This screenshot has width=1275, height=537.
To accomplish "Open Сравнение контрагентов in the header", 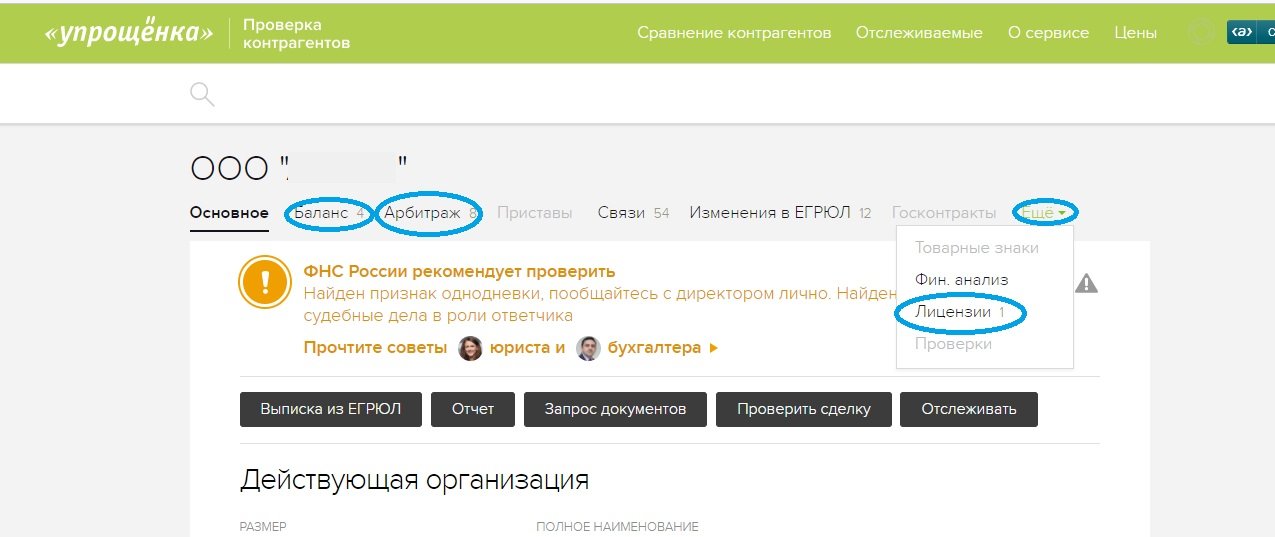I will click(734, 32).
